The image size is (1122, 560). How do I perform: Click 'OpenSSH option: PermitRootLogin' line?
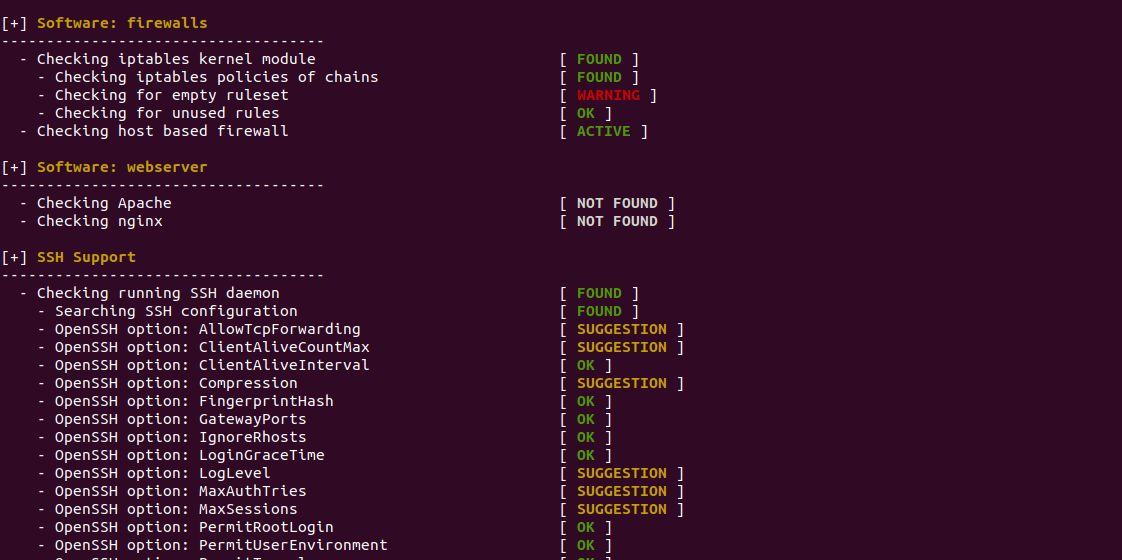[194, 527]
